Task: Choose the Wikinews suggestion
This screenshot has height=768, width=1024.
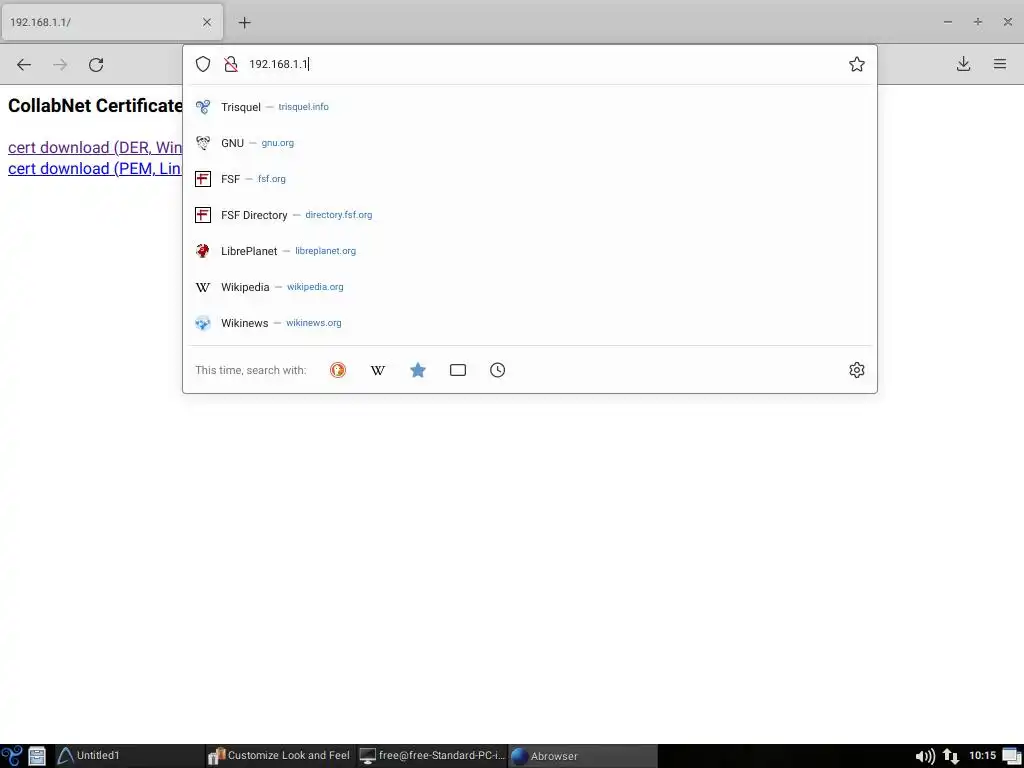Action: coord(530,323)
